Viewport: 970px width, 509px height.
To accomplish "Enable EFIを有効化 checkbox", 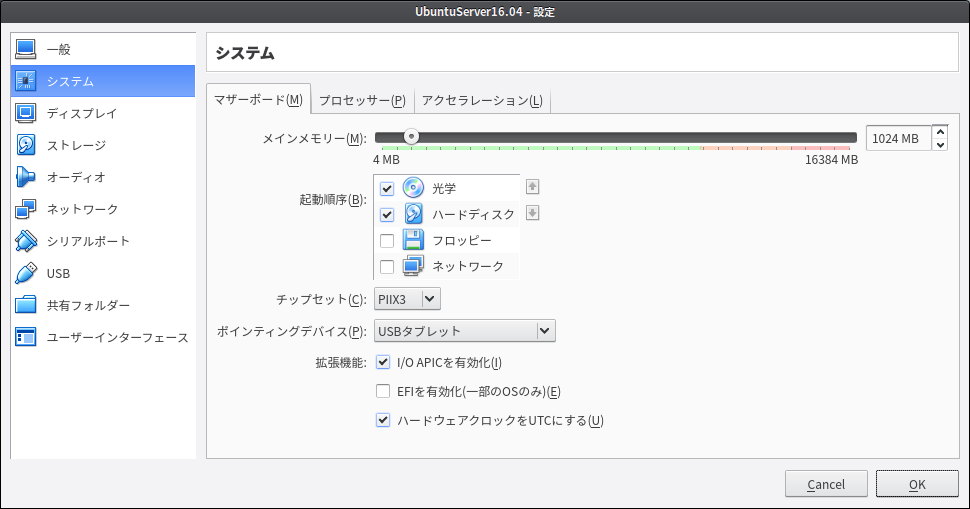I will [383, 391].
